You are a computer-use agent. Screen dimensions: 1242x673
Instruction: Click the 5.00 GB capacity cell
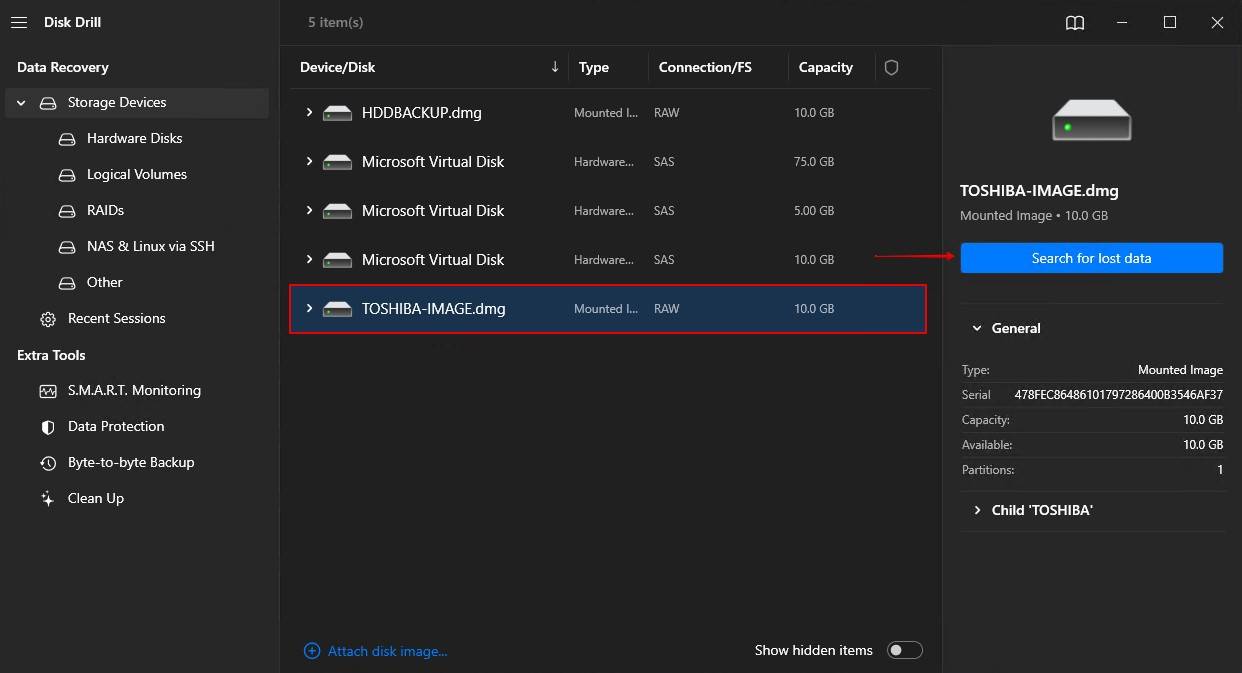point(814,211)
